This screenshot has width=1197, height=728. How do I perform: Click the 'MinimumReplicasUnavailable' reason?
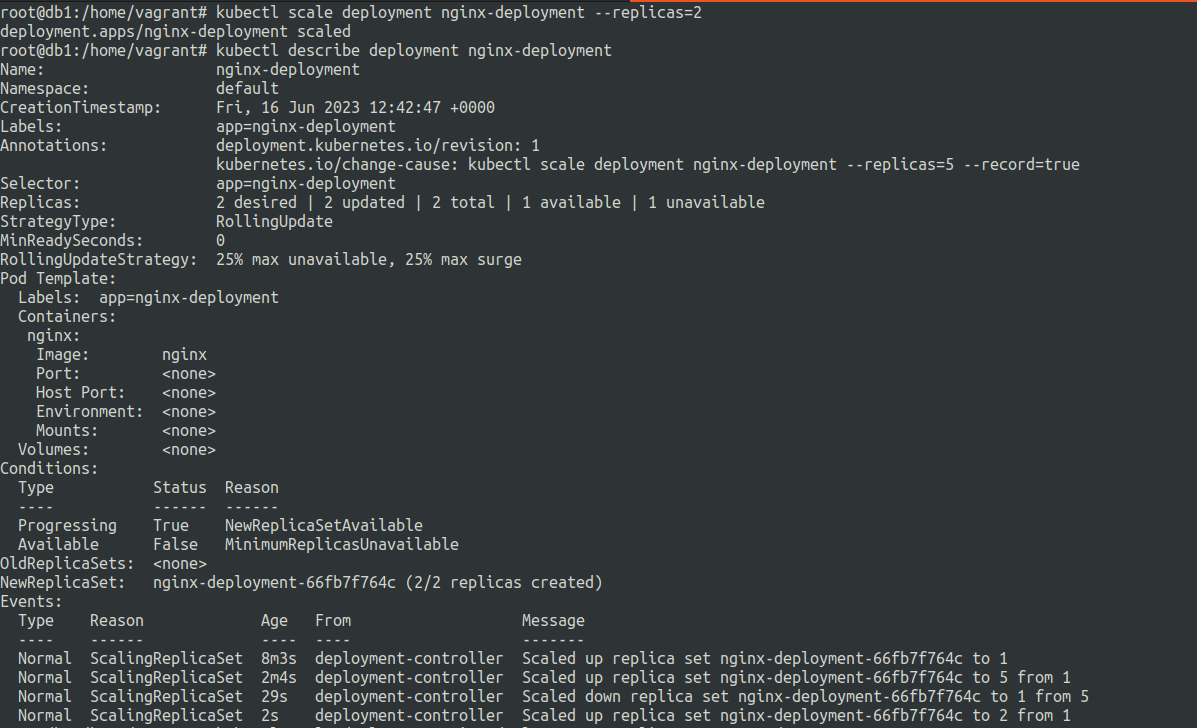coord(341,545)
